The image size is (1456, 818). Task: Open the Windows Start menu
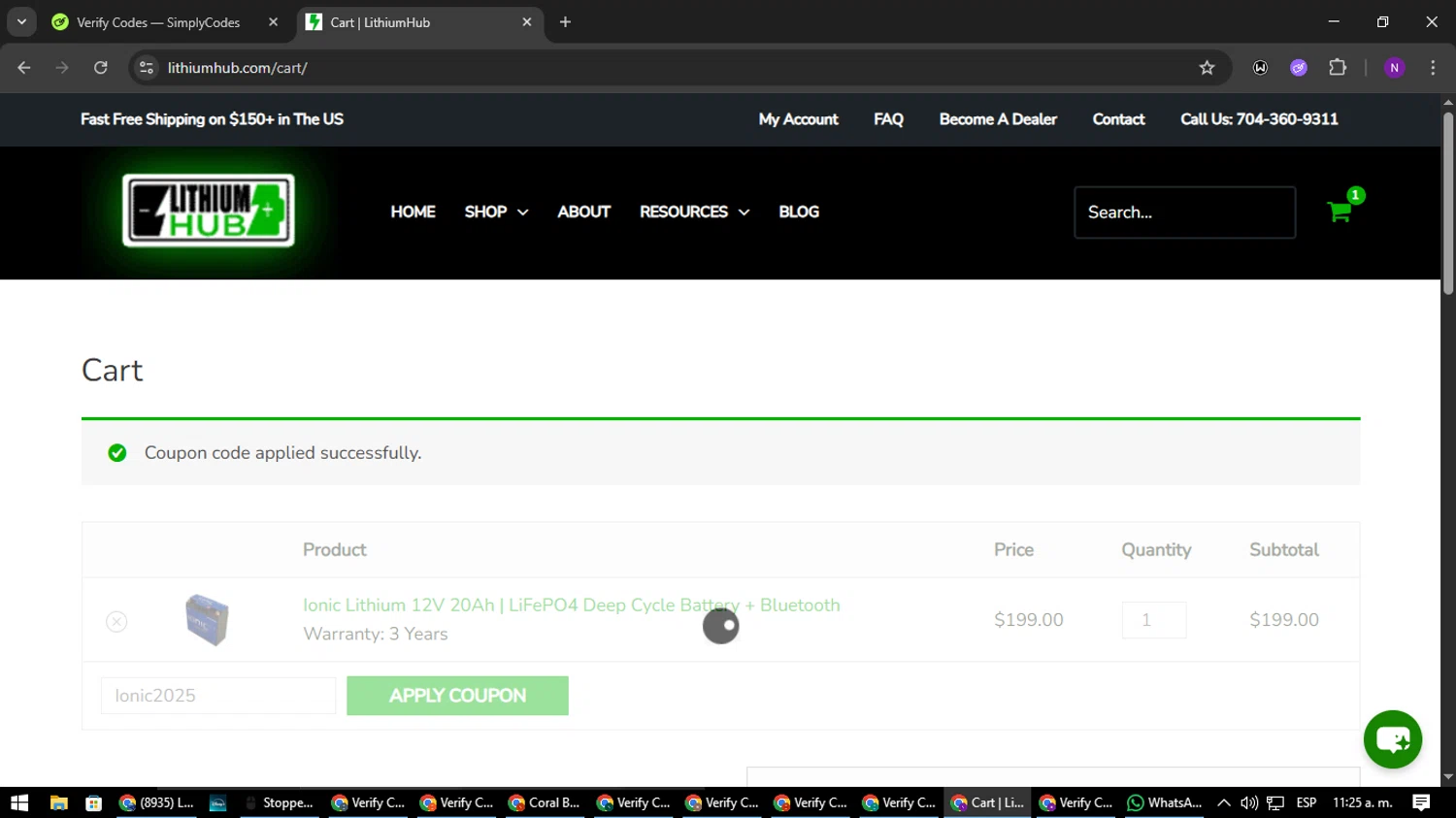[x=19, y=802]
